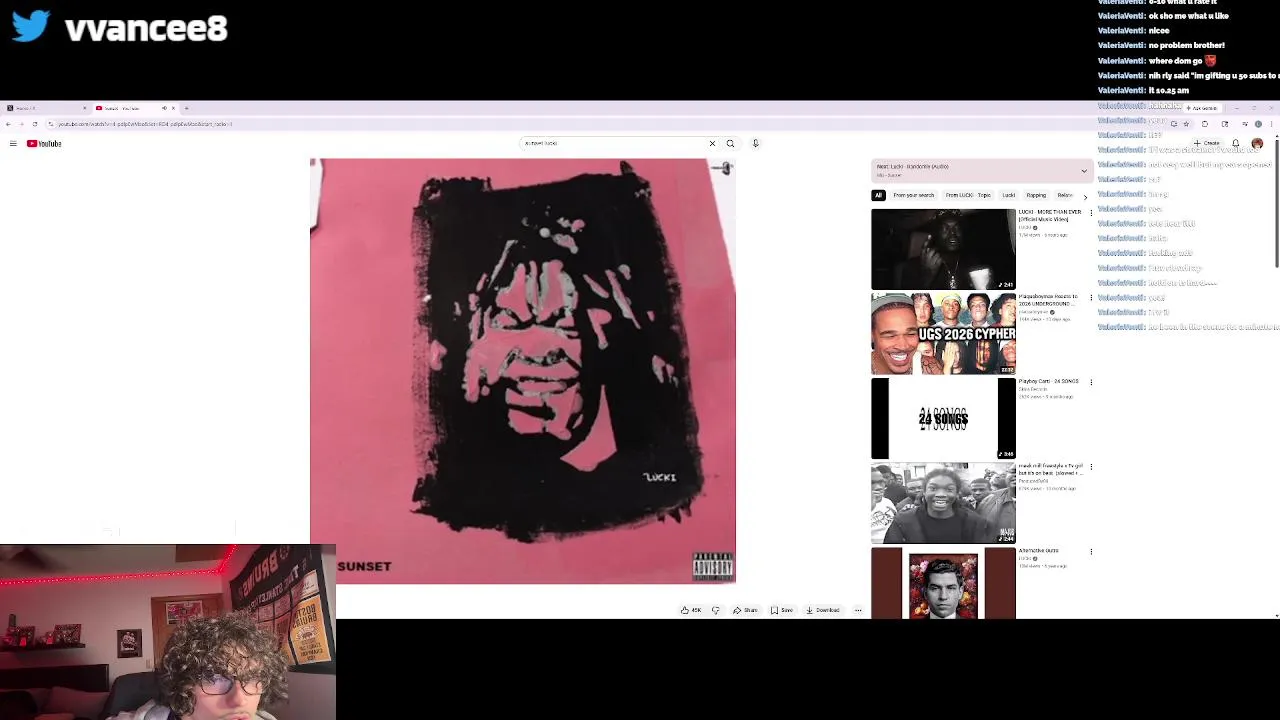Screen dimensions: 1280x720
Task: Click the Sunset album cover video player
Action: pyautogui.click(x=522, y=371)
